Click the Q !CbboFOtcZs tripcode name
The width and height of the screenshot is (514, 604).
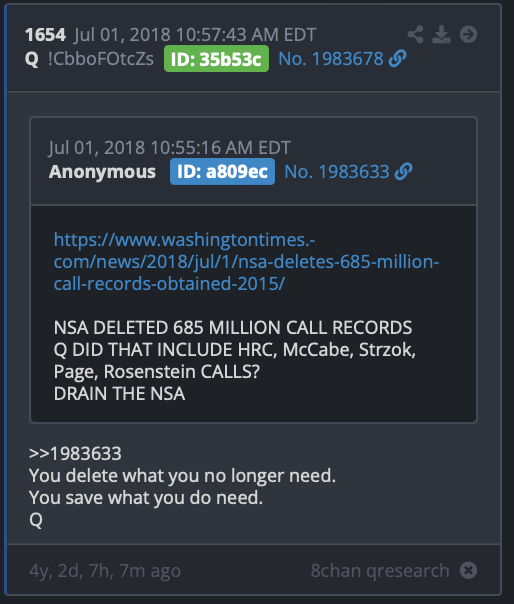tap(89, 59)
